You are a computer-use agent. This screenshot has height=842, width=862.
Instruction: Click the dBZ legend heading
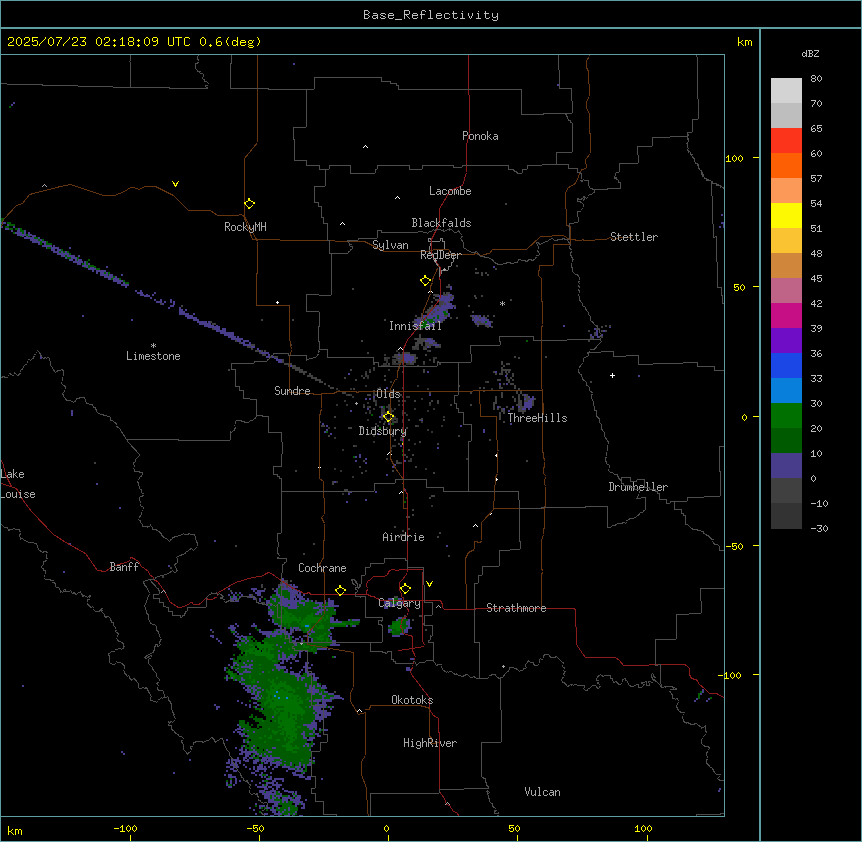pyautogui.click(x=810, y=53)
